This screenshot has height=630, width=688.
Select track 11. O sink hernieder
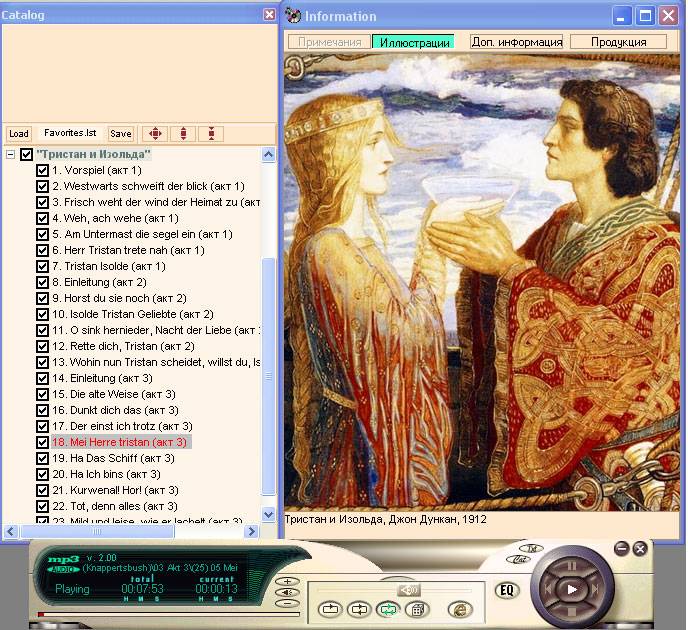(x=156, y=330)
